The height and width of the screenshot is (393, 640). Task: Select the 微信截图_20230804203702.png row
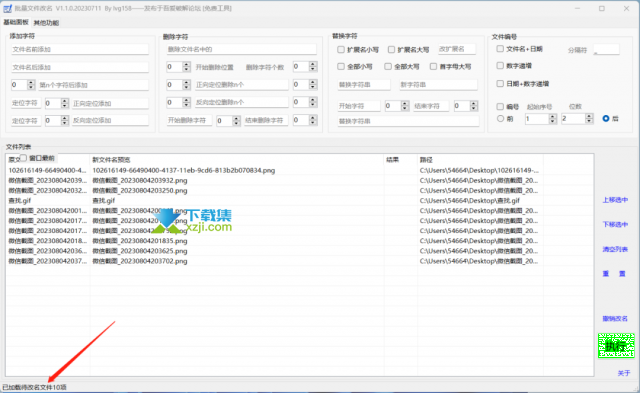click(x=299, y=261)
